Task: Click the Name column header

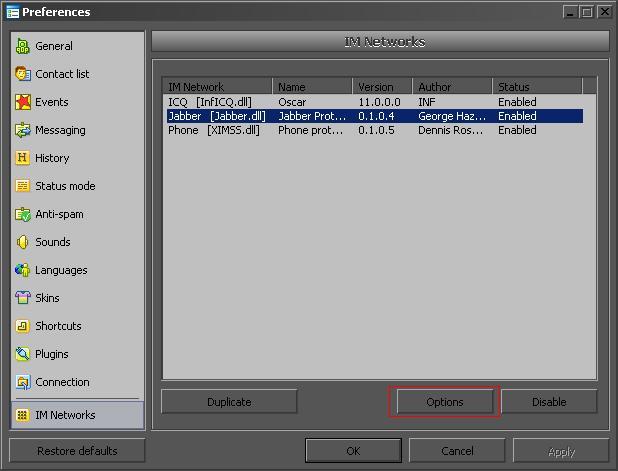Action: tap(312, 86)
